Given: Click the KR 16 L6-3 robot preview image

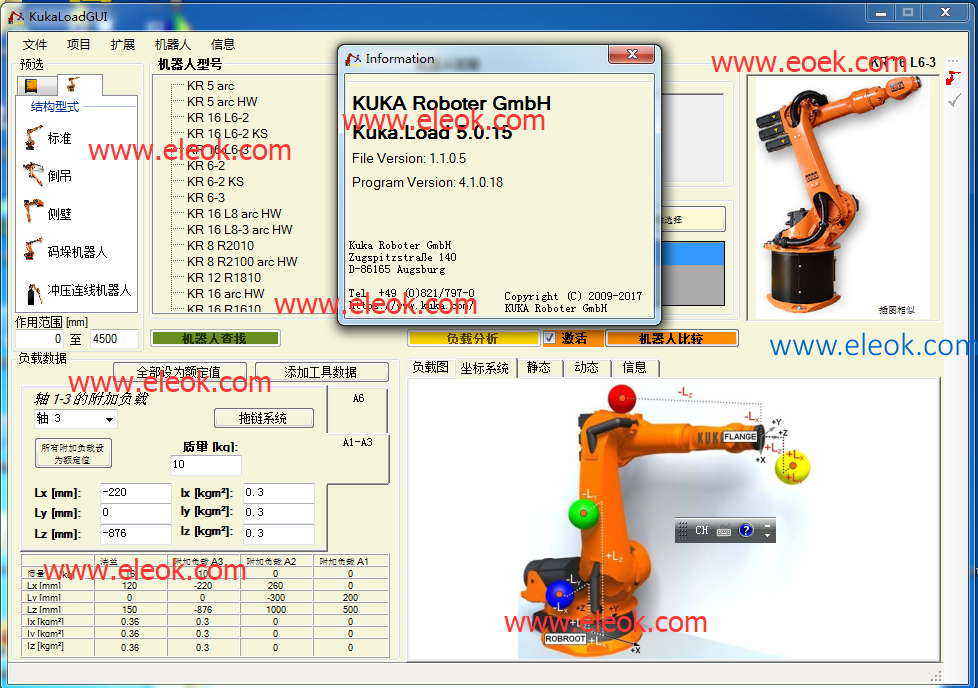Looking at the screenshot, I should [x=842, y=196].
